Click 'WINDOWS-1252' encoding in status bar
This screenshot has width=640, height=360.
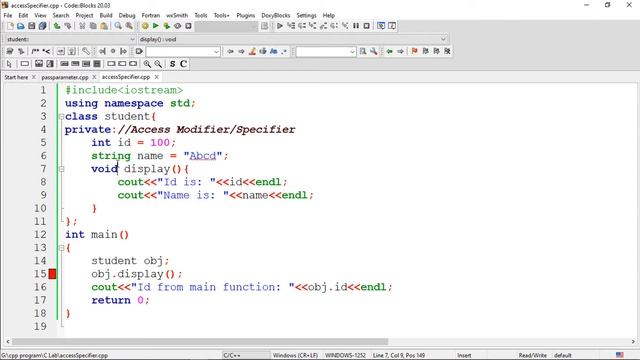345,355
